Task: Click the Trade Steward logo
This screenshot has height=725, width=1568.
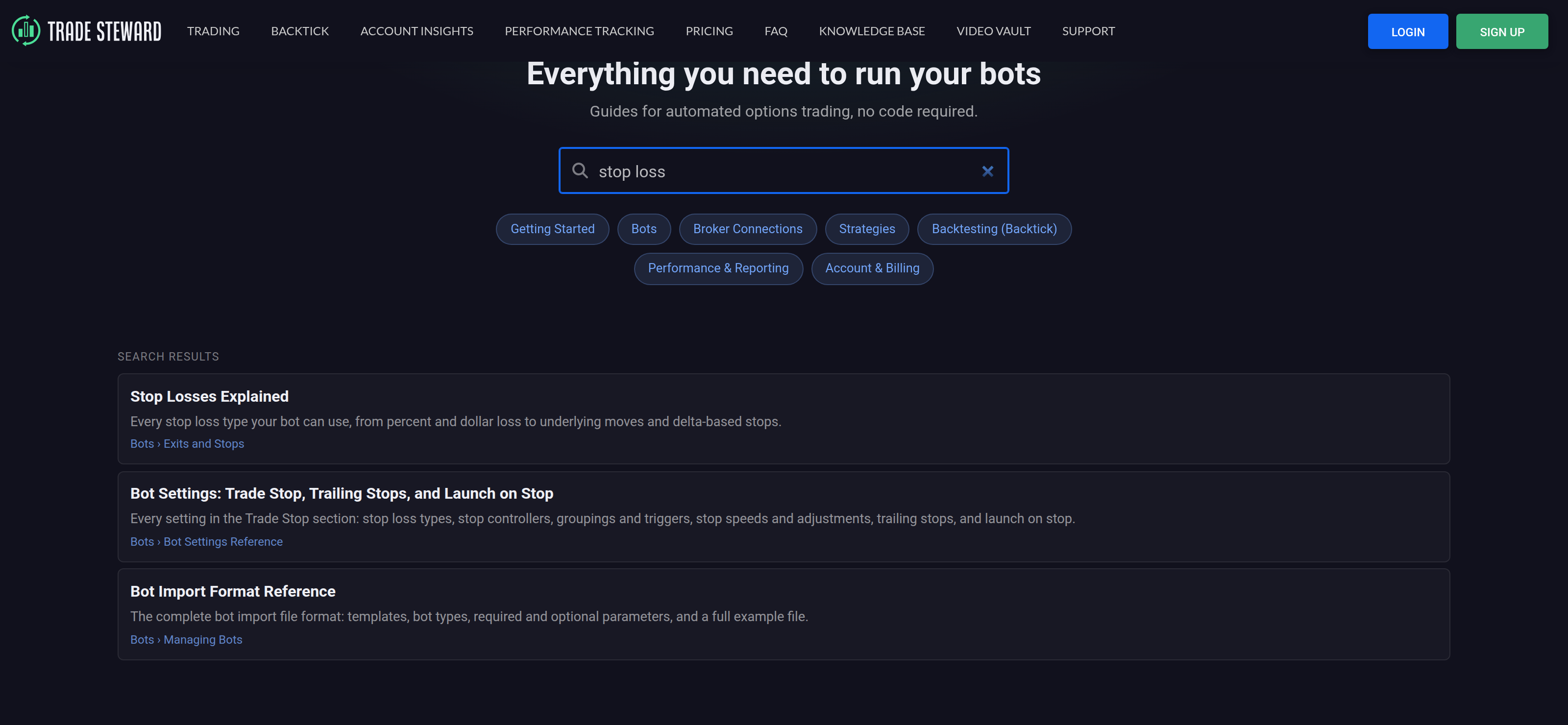Action: tap(86, 31)
